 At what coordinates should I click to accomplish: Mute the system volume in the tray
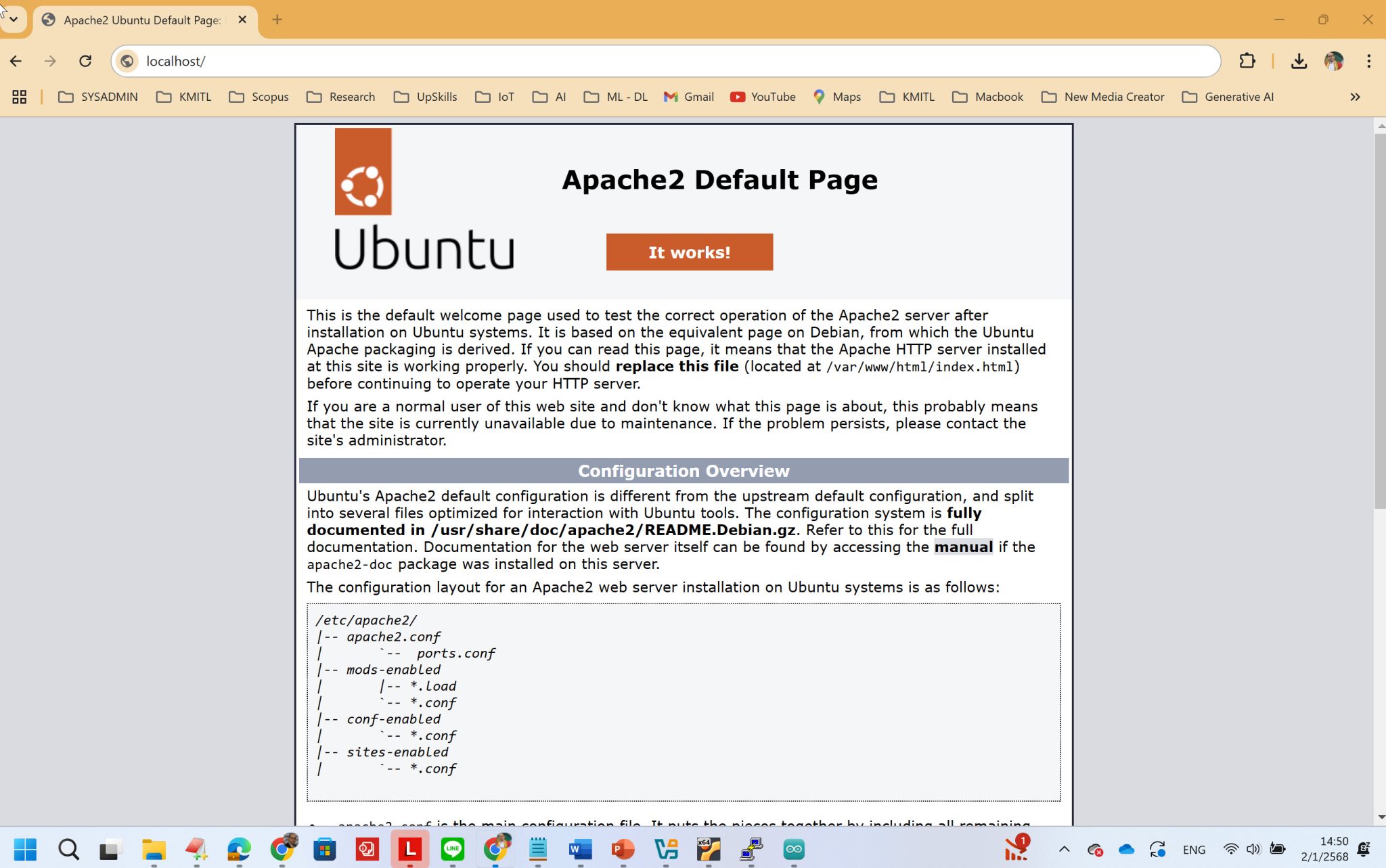click(1253, 849)
